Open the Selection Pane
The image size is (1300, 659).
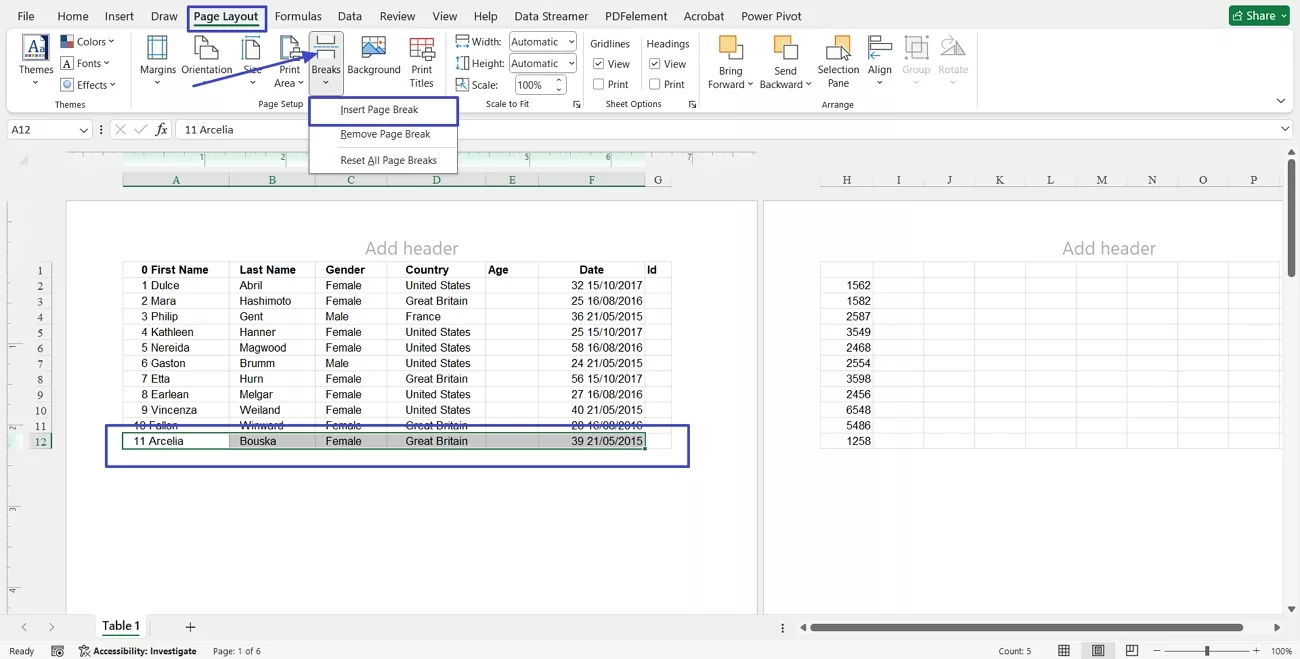point(838,60)
